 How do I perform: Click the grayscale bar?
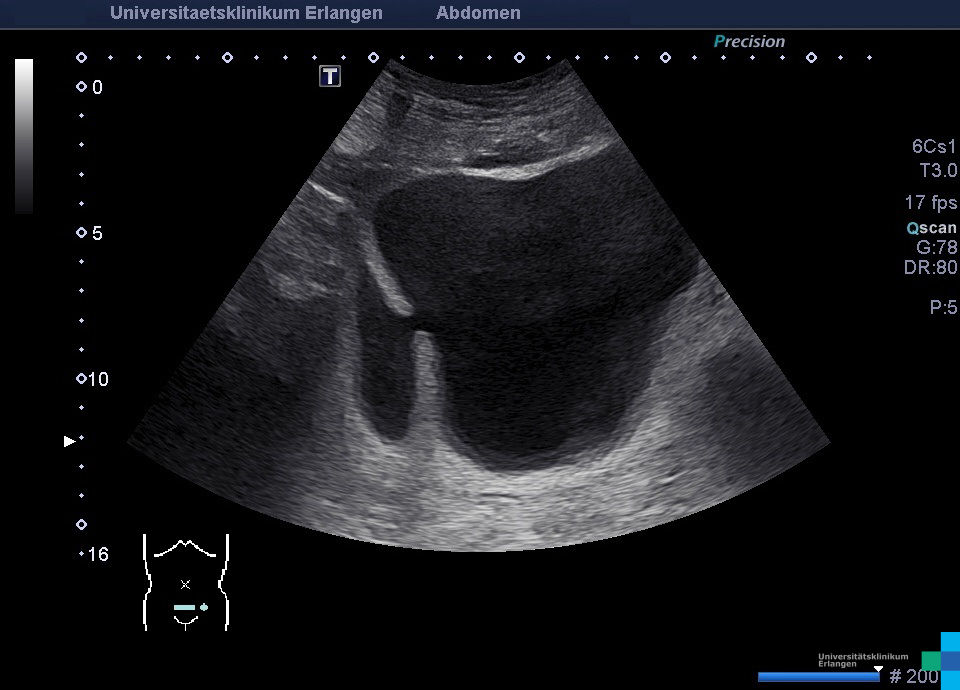24,136
